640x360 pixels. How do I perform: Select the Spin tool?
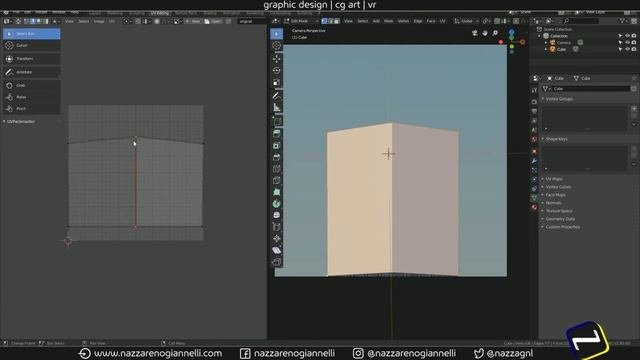click(x=277, y=204)
